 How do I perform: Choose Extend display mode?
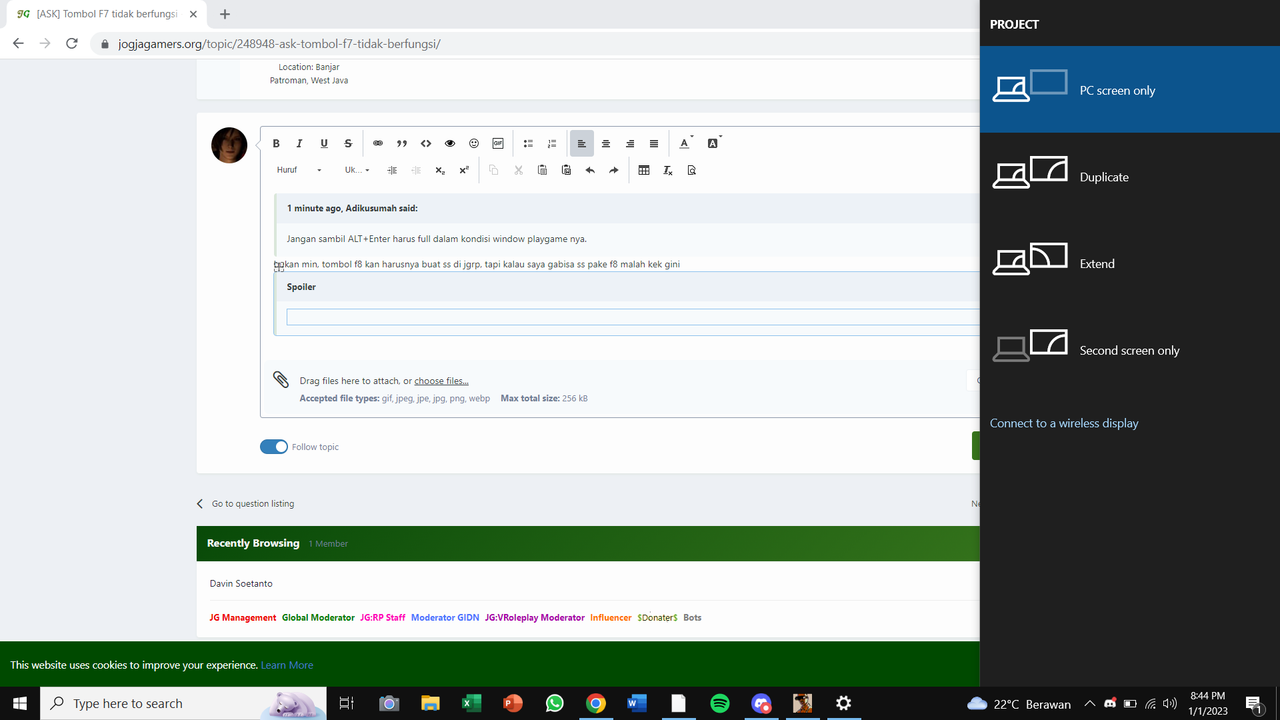tap(1130, 264)
